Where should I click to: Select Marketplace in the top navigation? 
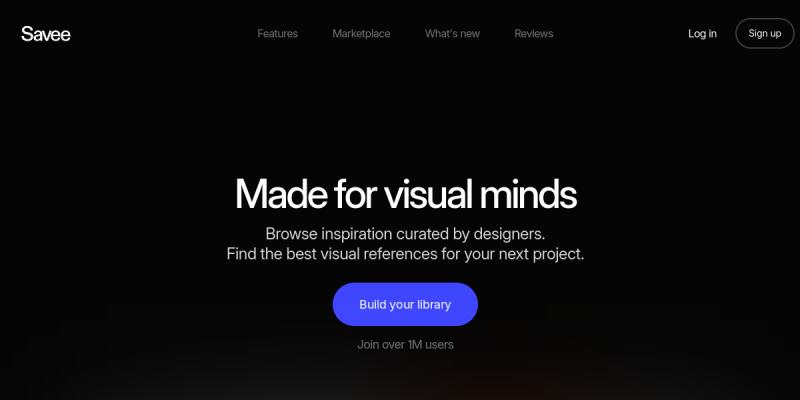361,34
